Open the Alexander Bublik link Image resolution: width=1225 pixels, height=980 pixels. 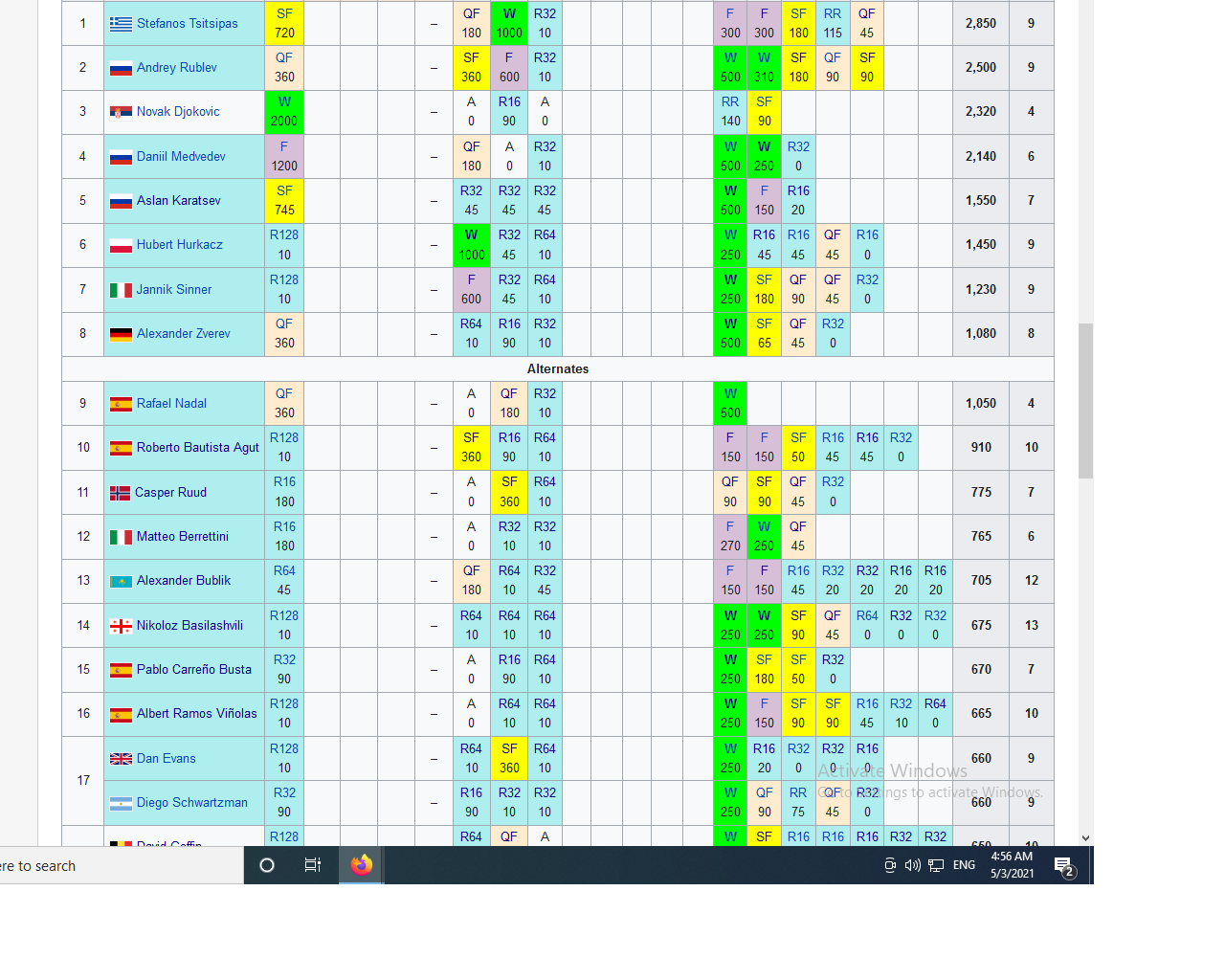[x=184, y=581]
